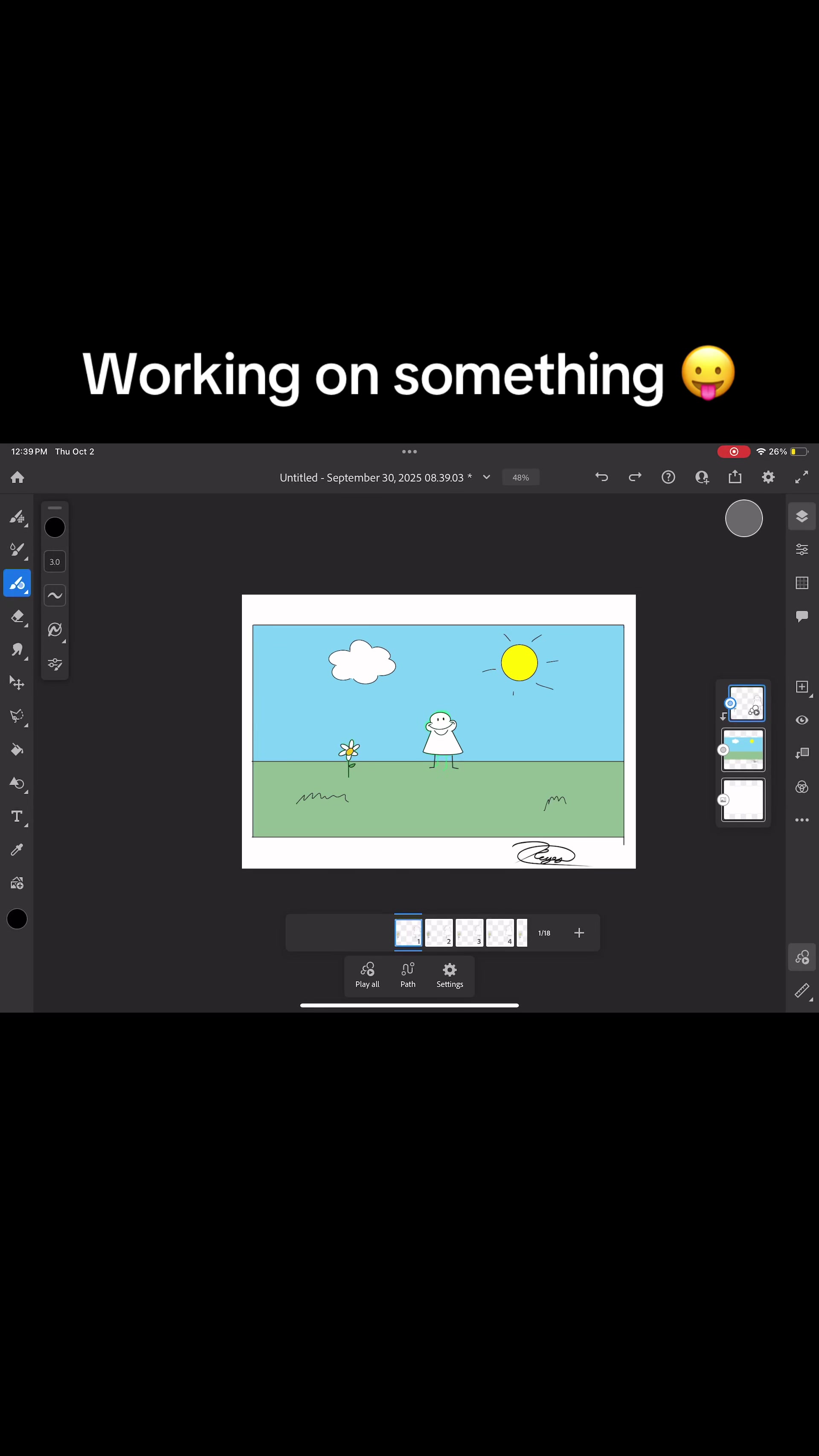Redo the last action
819x1456 pixels.
click(635, 477)
